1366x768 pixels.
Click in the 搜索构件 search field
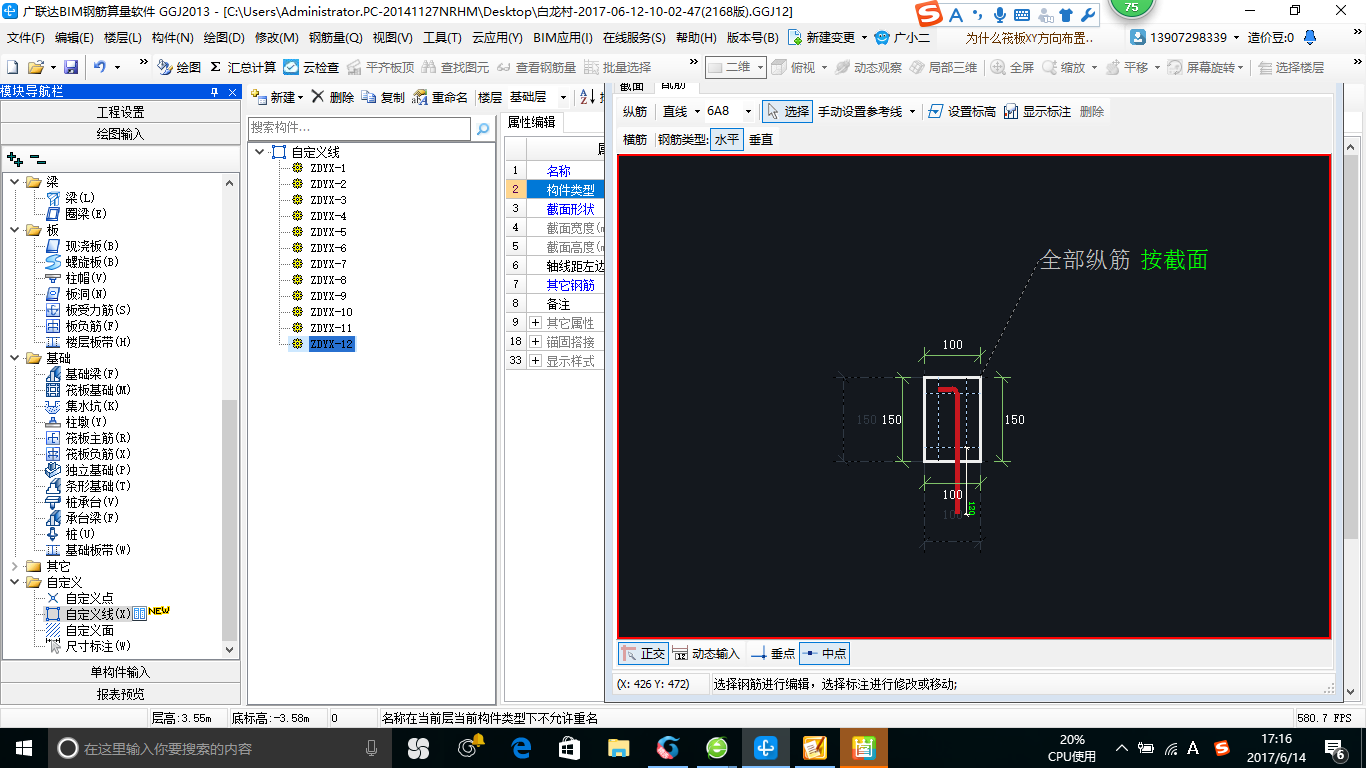point(359,128)
